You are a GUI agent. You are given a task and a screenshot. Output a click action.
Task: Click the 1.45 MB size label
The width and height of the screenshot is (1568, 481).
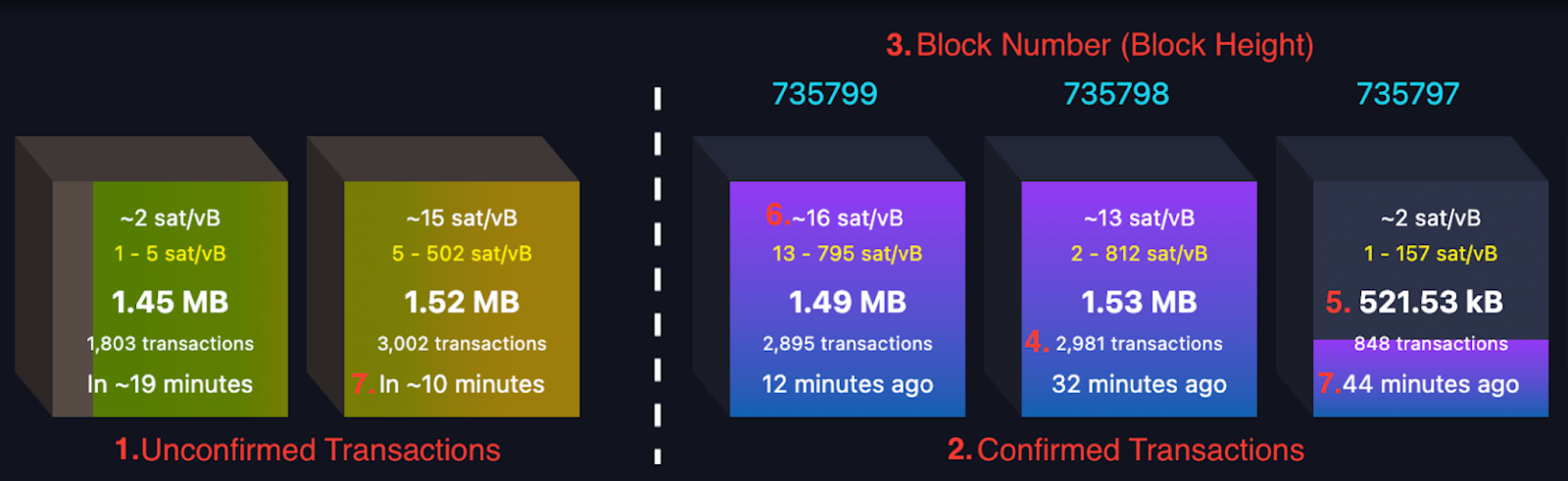tap(170, 302)
